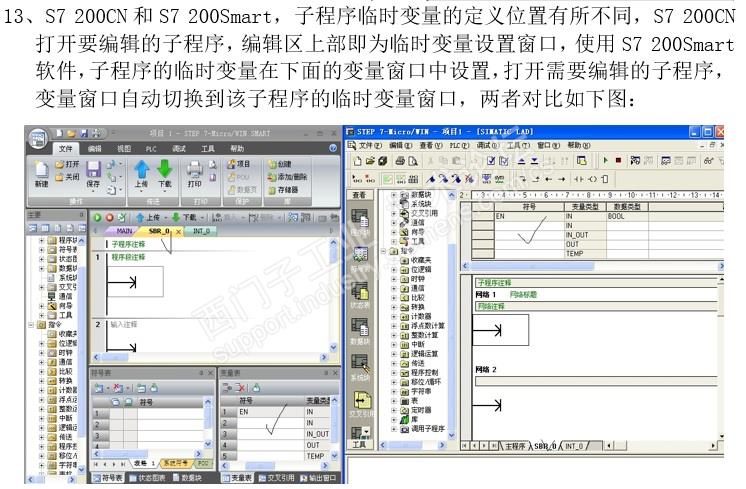Click the Open folder icon in Micro/WIN toolbar
Viewport: 746px width, 489px height.
tap(370, 161)
